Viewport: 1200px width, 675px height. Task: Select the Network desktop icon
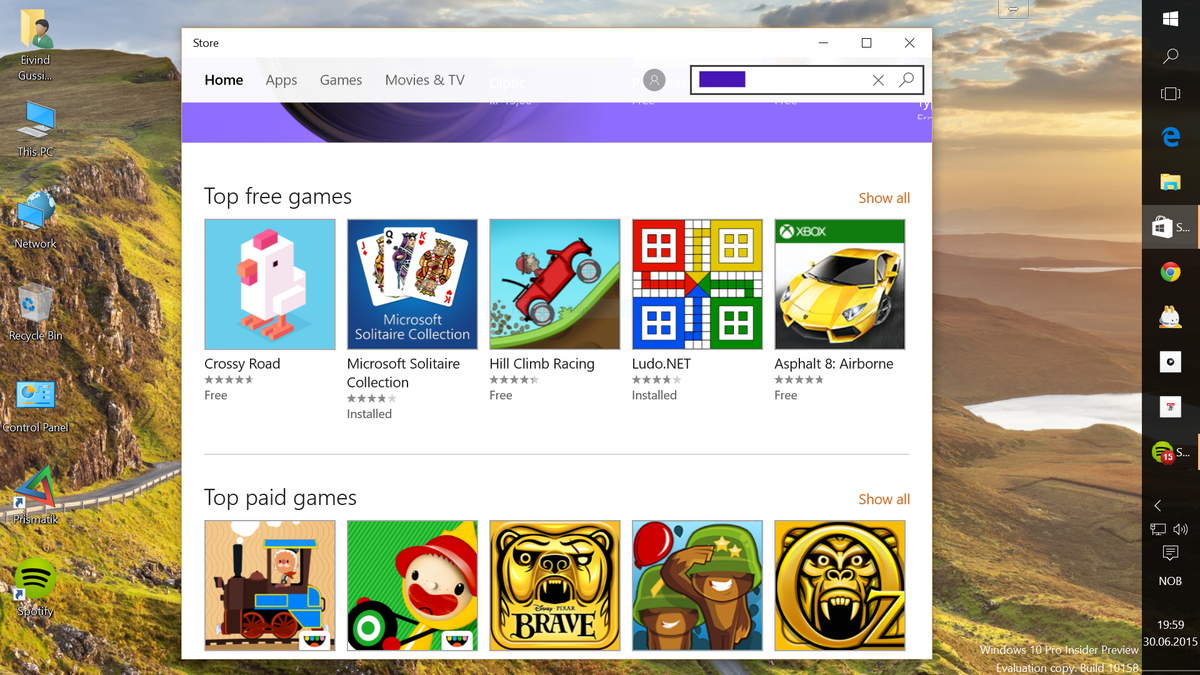pos(35,221)
